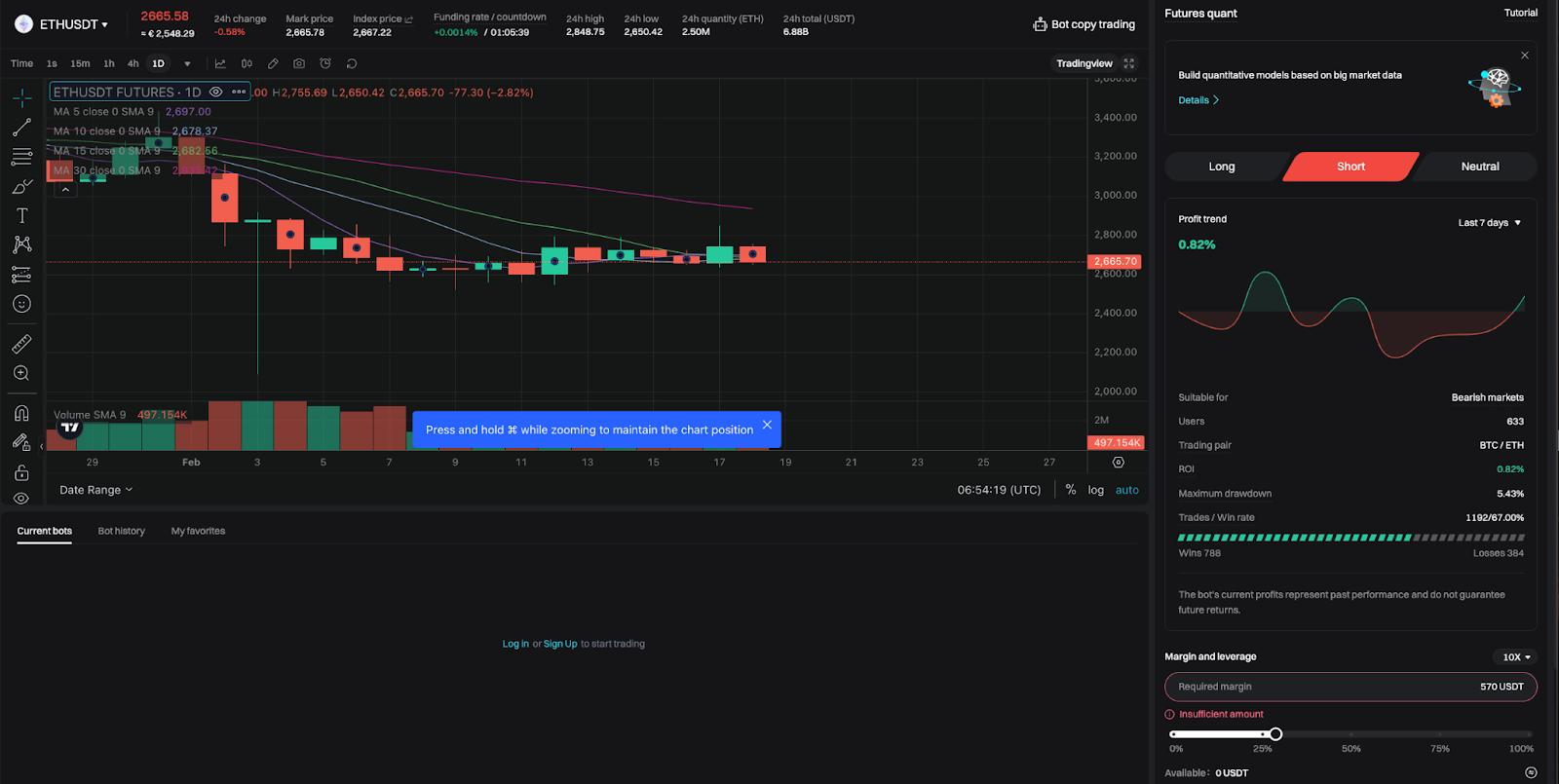Open the indicators chart icon

point(220,63)
